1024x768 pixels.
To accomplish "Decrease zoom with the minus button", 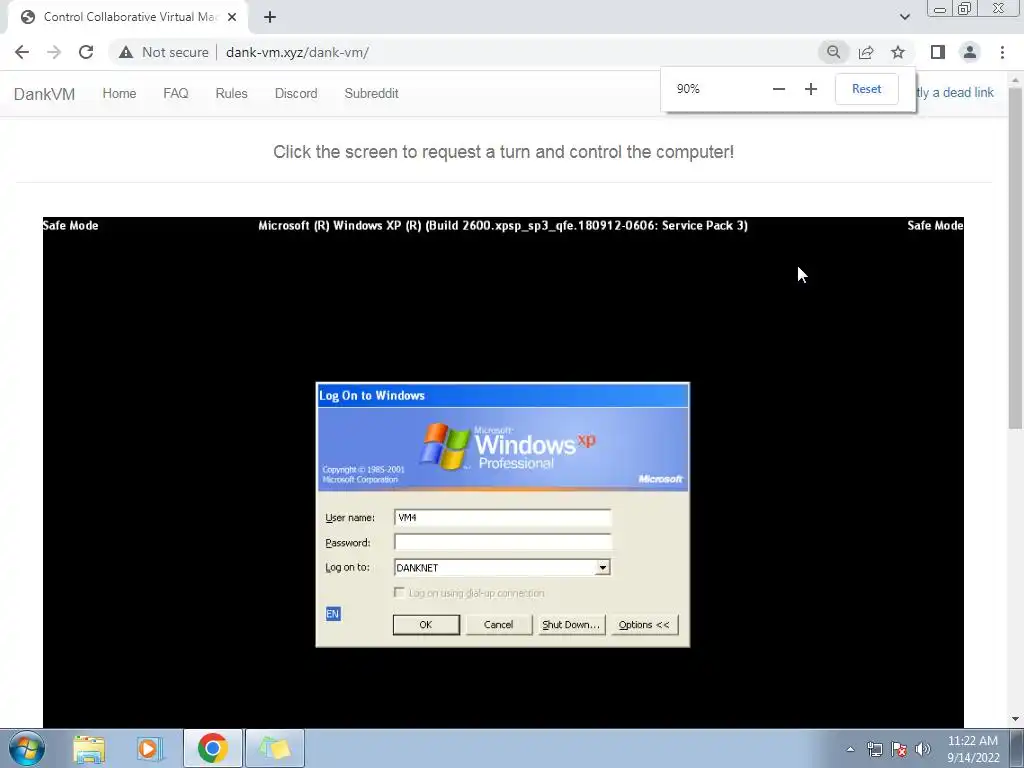I will (778, 89).
